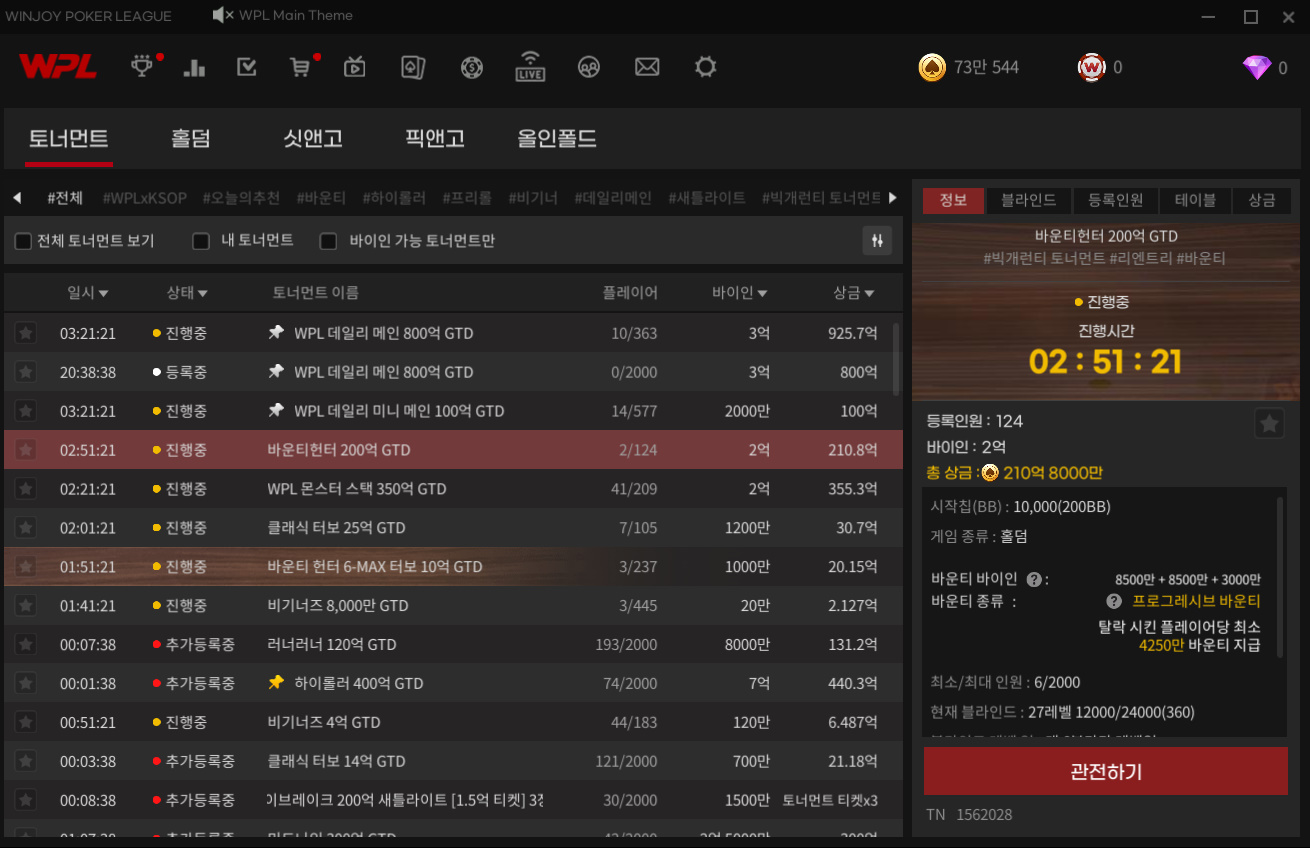Enable 전체 토너먼트 보기 checkbox
1310x848 pixels.
pyautogui.click(x=23, y=241)
